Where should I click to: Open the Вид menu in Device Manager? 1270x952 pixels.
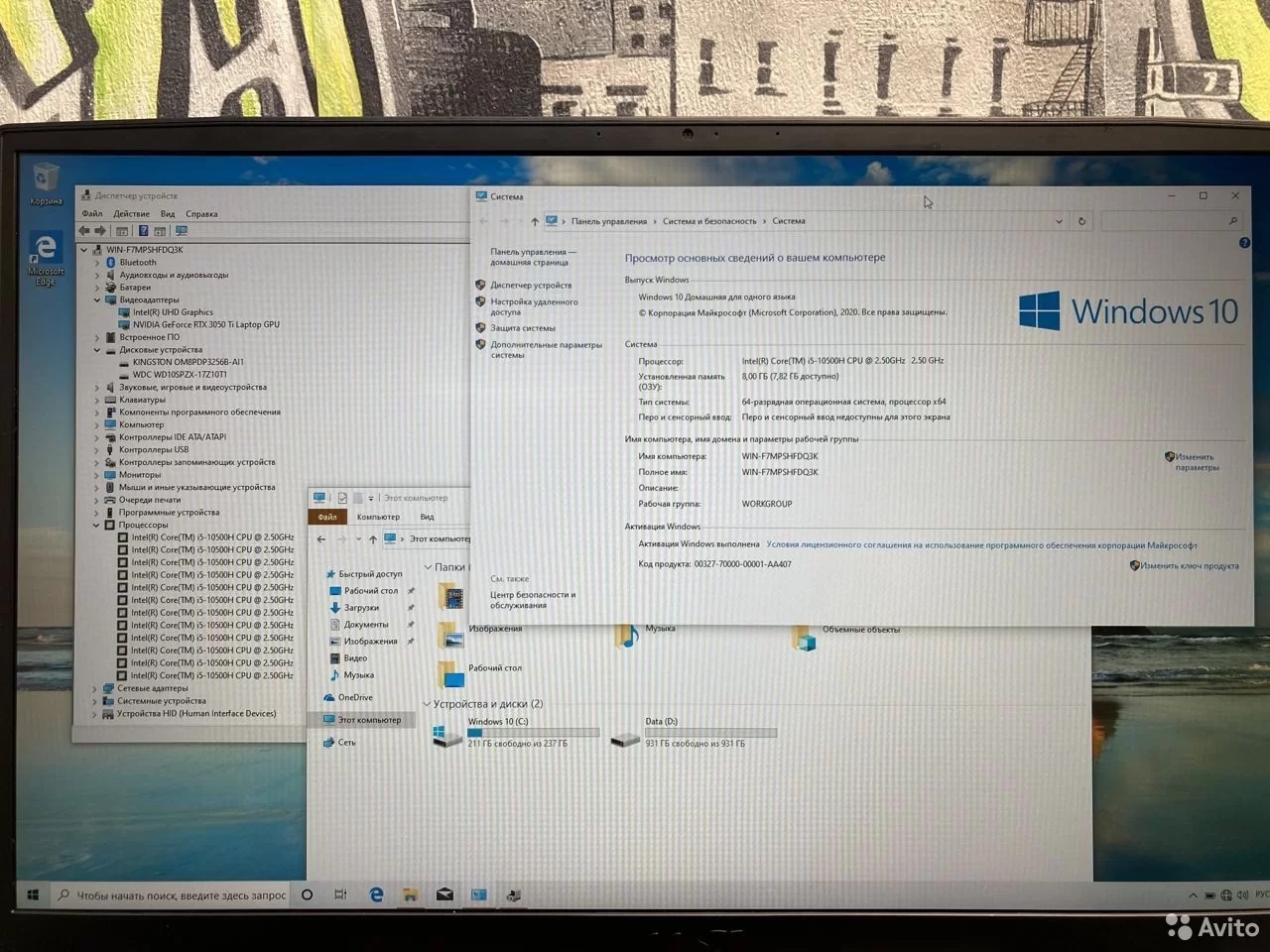point(168,214)
